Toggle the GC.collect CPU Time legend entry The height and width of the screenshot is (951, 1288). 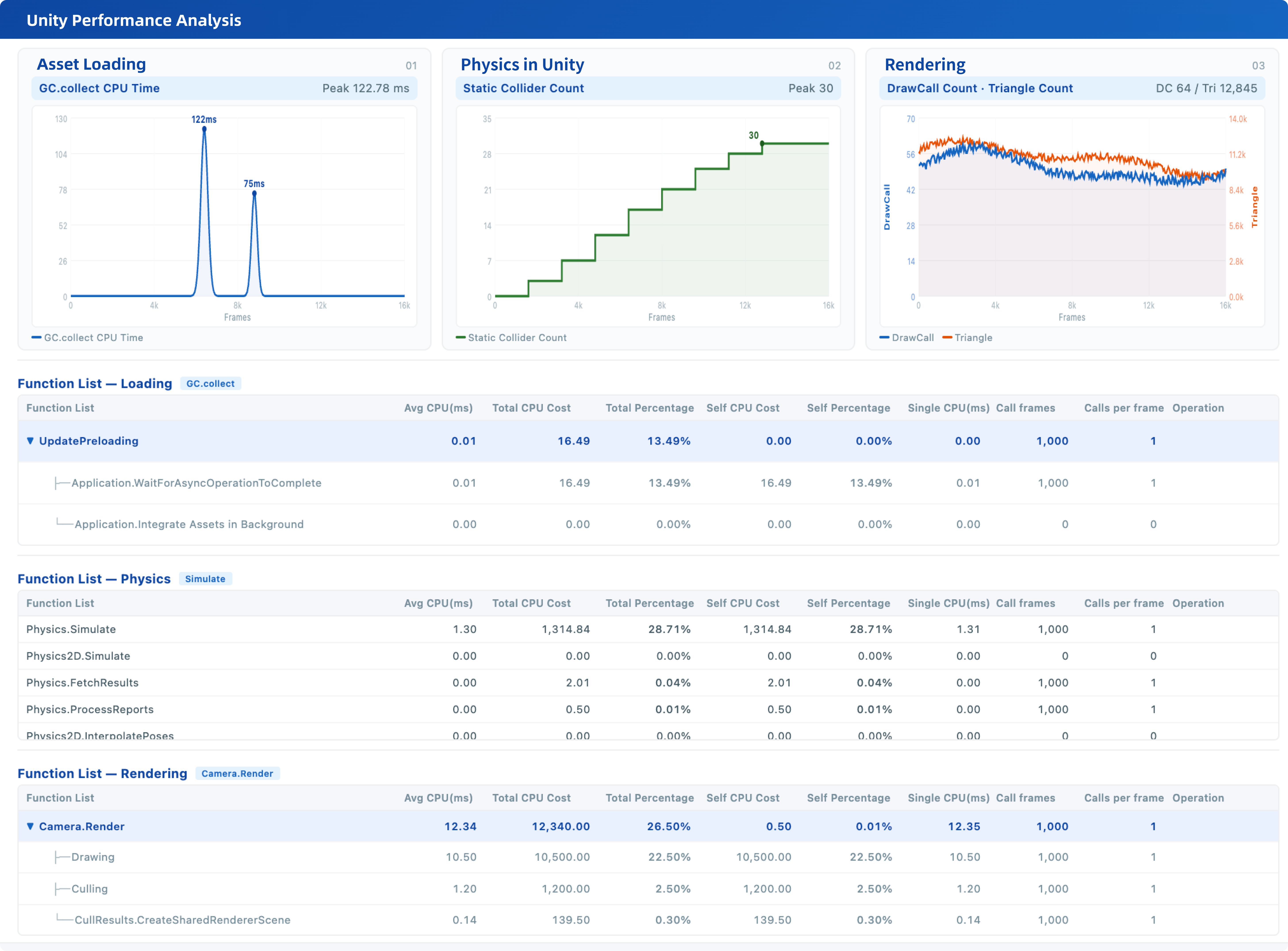[x=87, y=338]
